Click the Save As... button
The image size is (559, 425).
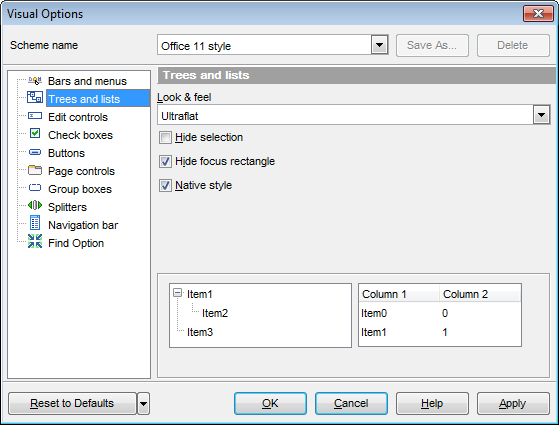pyautogui.click(x=432, y=45)
